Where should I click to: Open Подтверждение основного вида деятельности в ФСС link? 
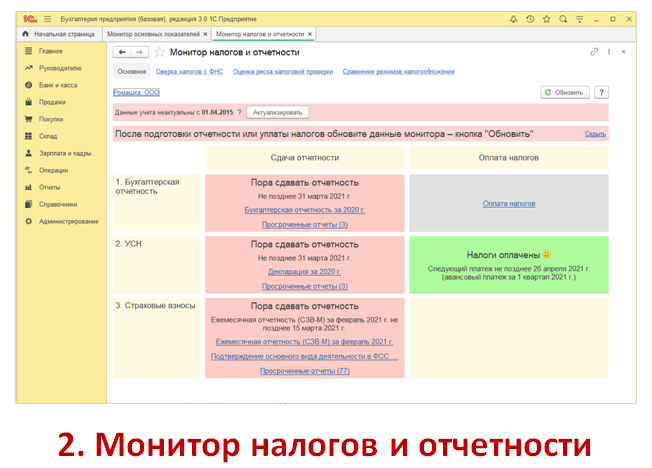304,357
